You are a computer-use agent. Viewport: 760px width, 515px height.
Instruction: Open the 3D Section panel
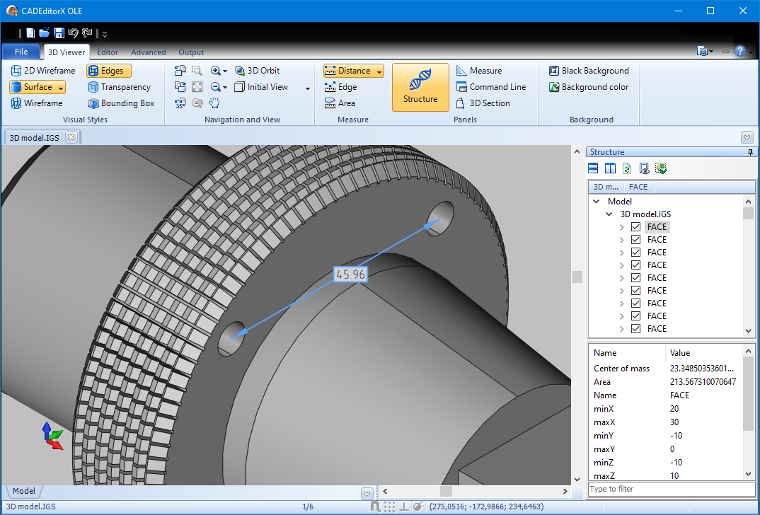point(483,103)
